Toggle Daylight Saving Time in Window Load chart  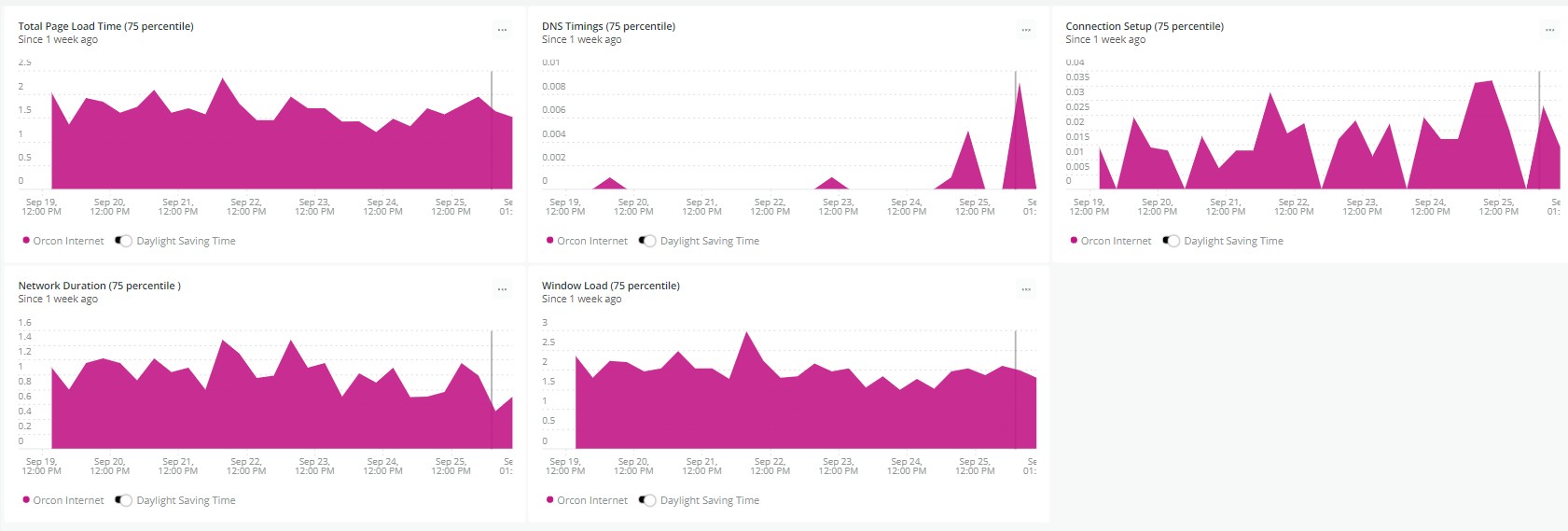coord(647,500)
